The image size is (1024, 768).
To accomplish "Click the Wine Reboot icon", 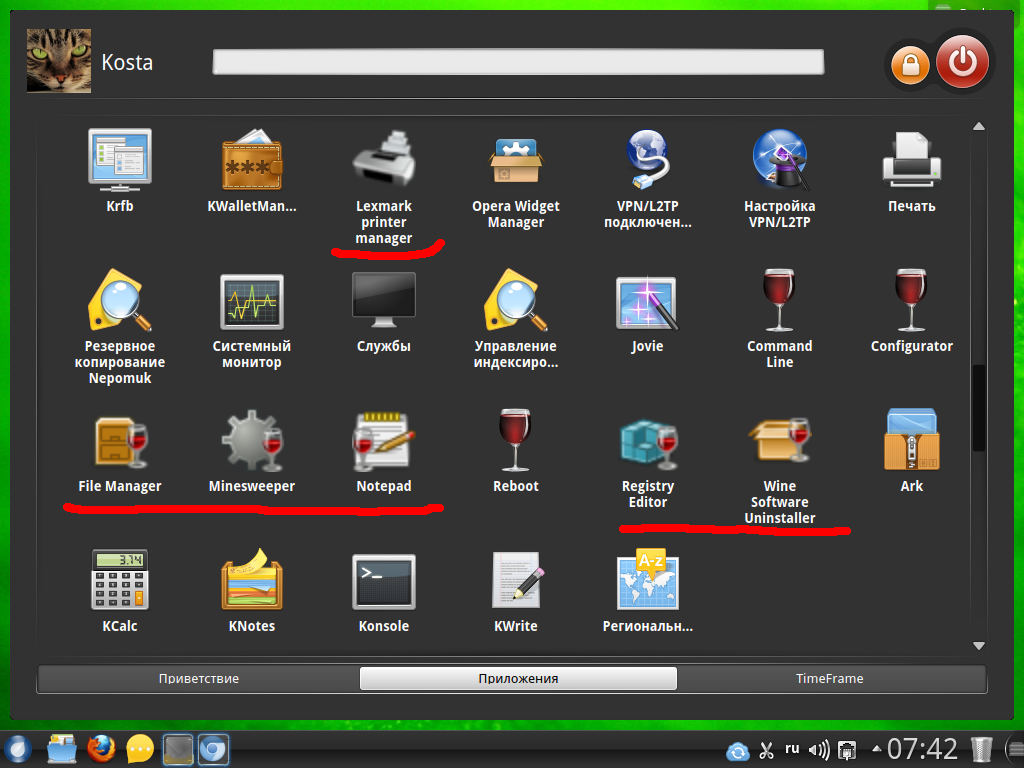I will 515,440.
